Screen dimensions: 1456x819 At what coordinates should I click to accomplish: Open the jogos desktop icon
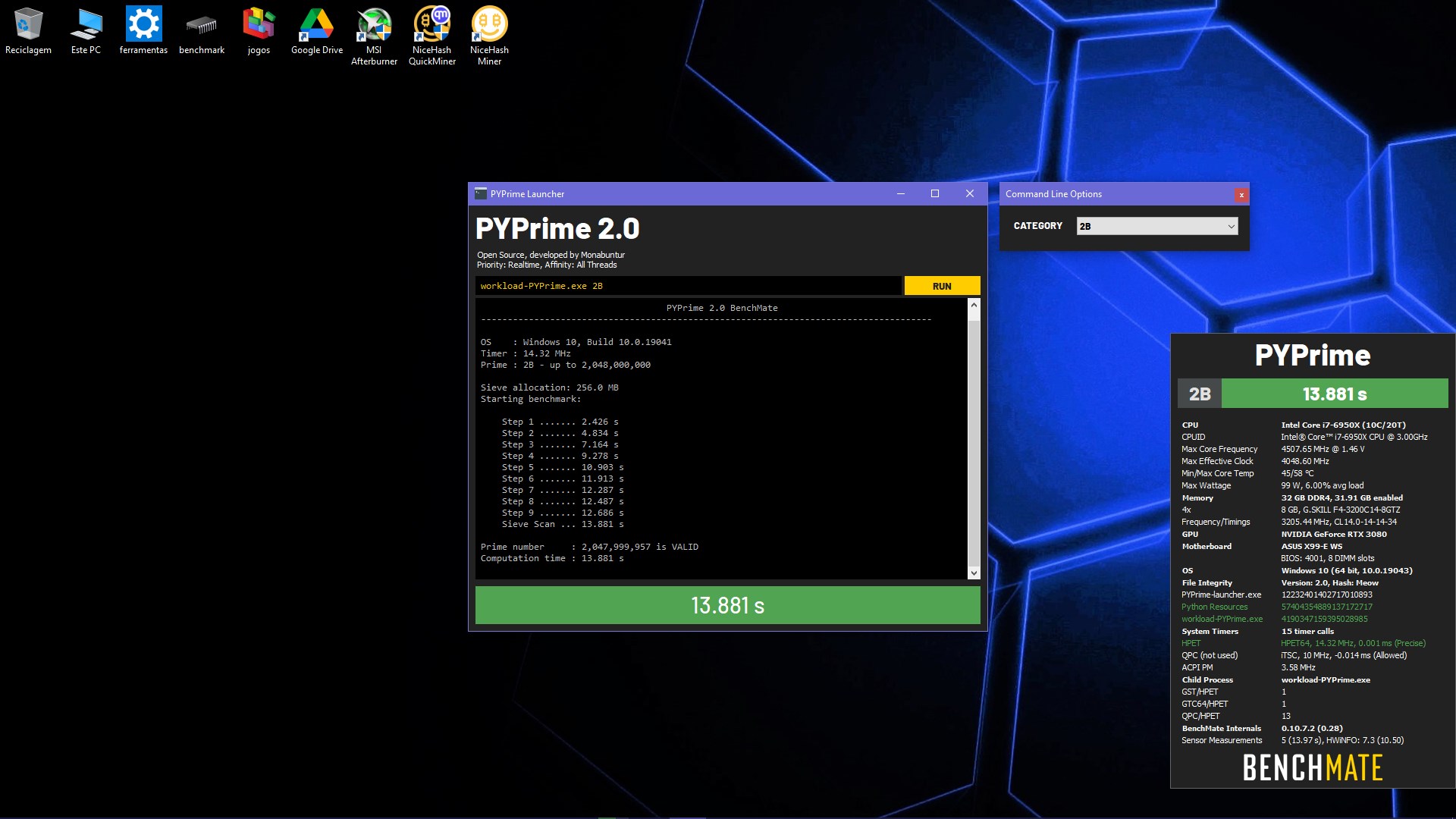pos(259,32)
